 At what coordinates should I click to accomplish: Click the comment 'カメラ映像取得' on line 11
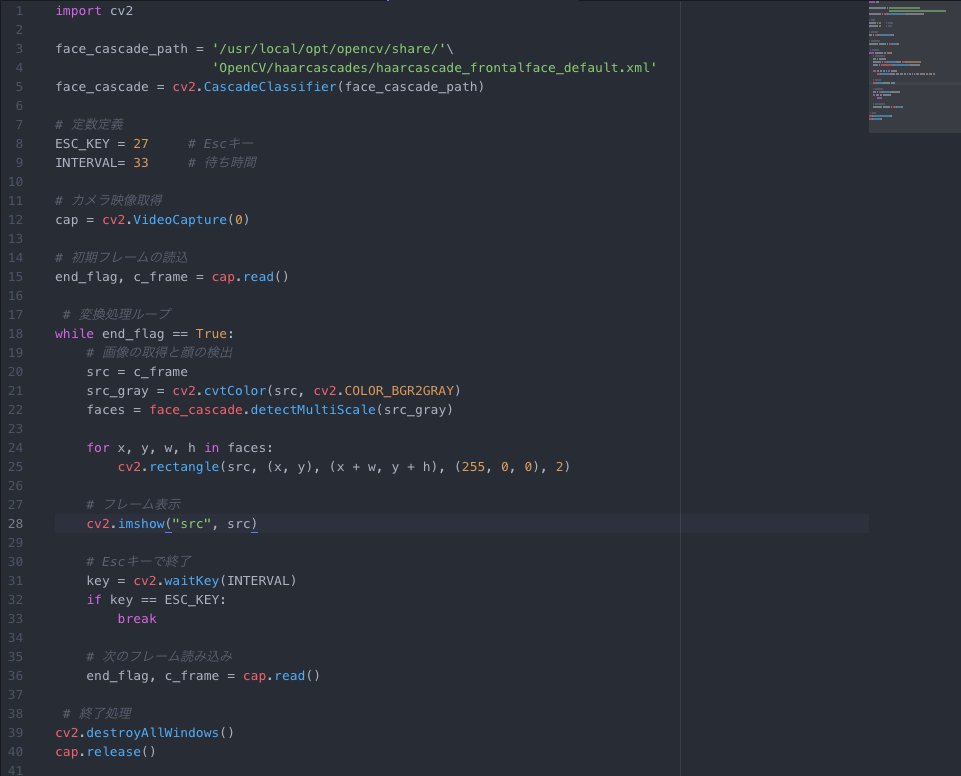[109, 201]
